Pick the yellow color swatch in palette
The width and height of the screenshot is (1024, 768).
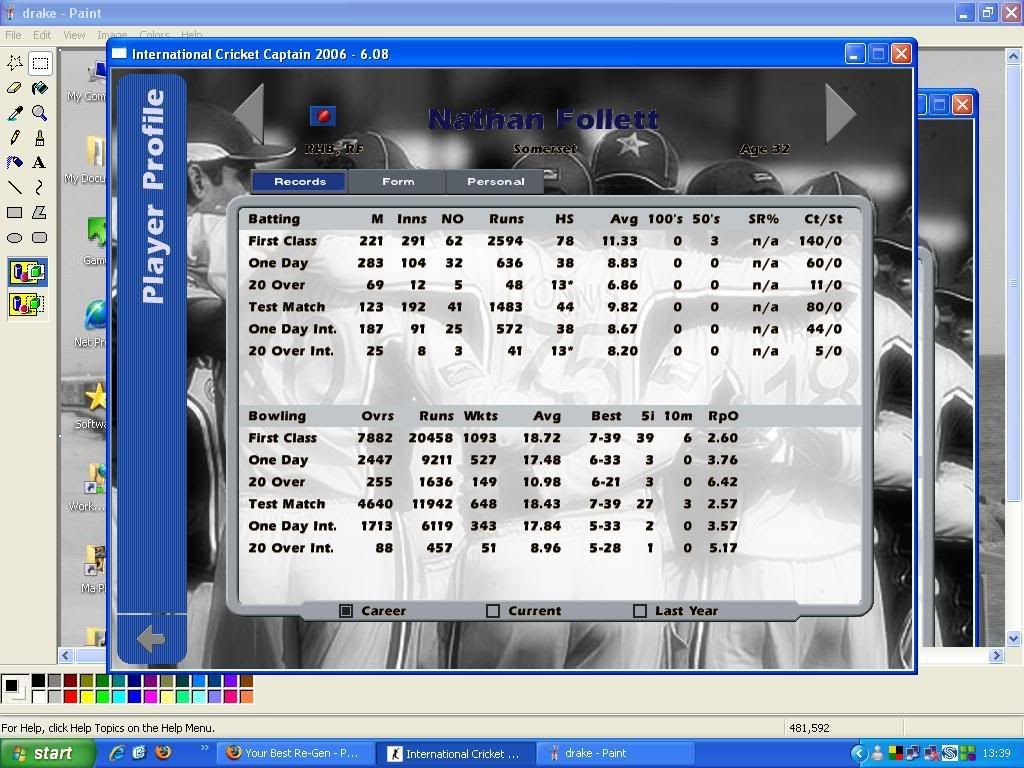86,697
